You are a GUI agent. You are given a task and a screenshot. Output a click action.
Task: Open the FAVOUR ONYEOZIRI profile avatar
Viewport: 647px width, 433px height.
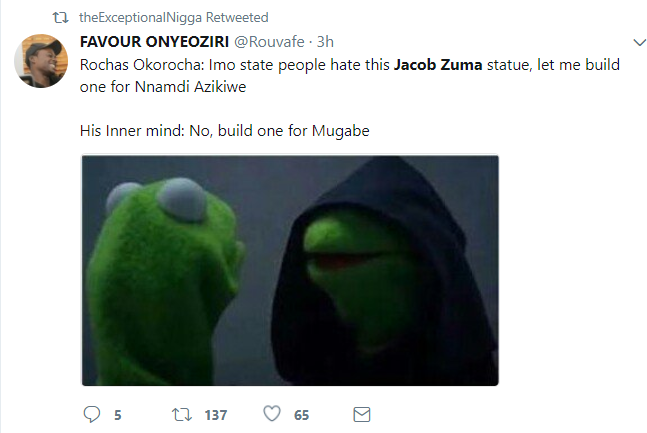41,61
